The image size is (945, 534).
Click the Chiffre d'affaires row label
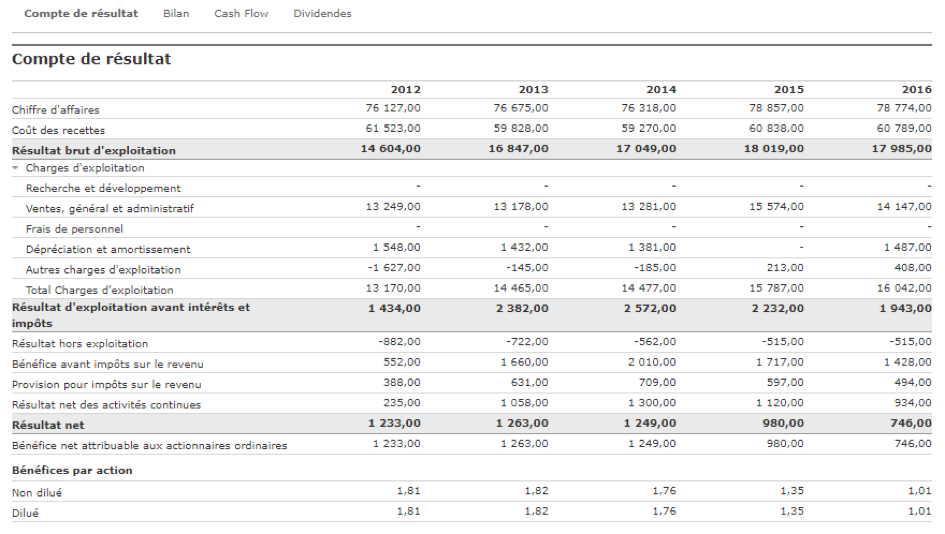click(56, 110)
